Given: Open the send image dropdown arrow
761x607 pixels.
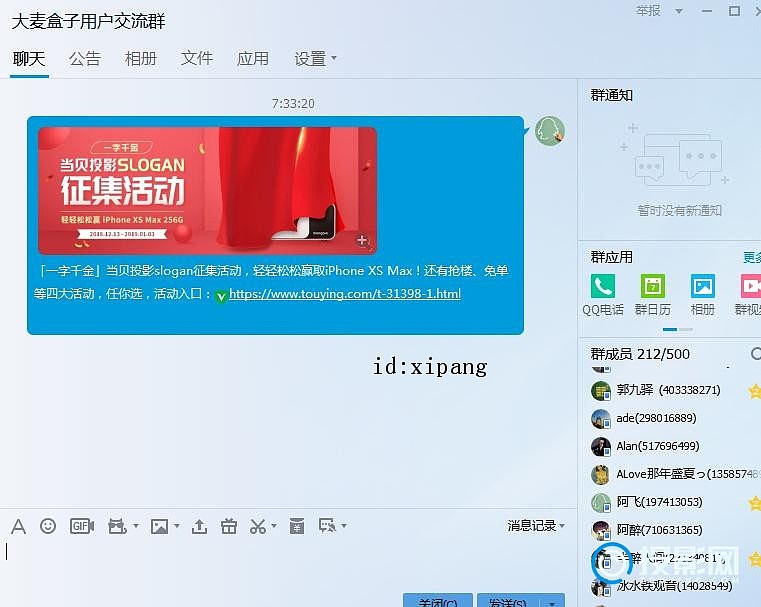Looking at the screenshot, I should pyautogui.click(x=177, y=526).
